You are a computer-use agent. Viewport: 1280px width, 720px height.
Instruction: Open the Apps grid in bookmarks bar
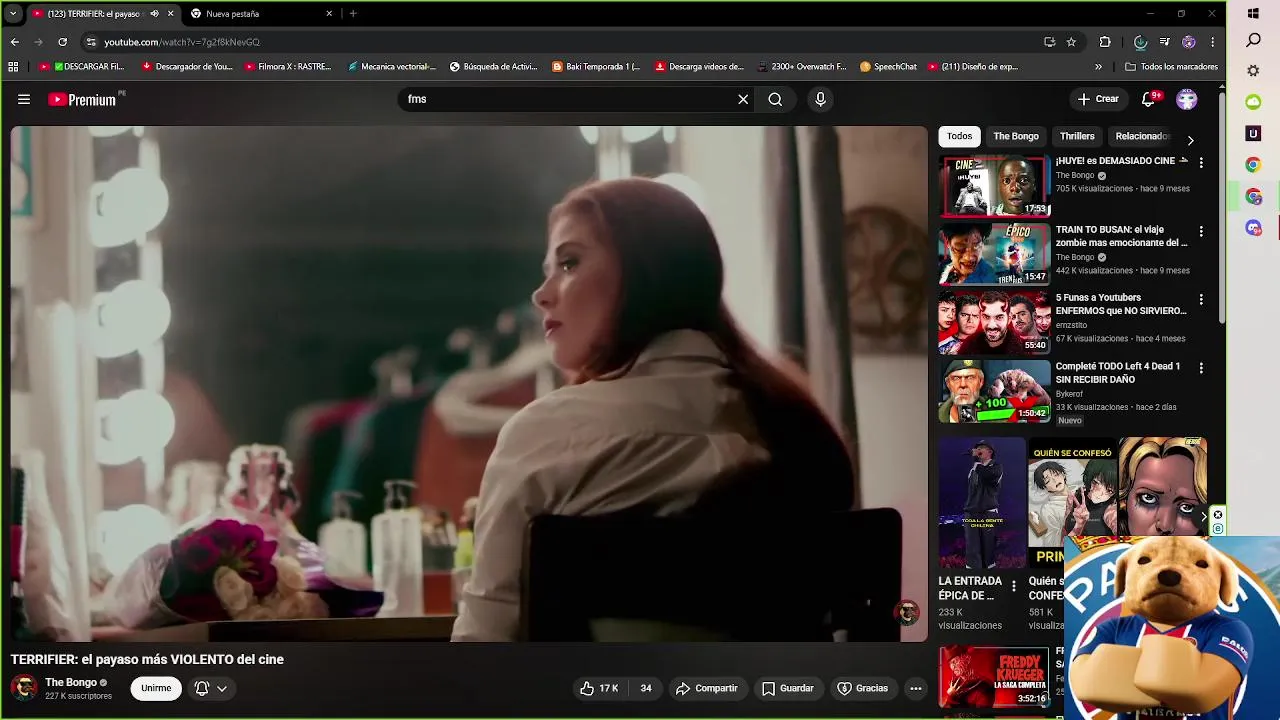coord(13,67)
